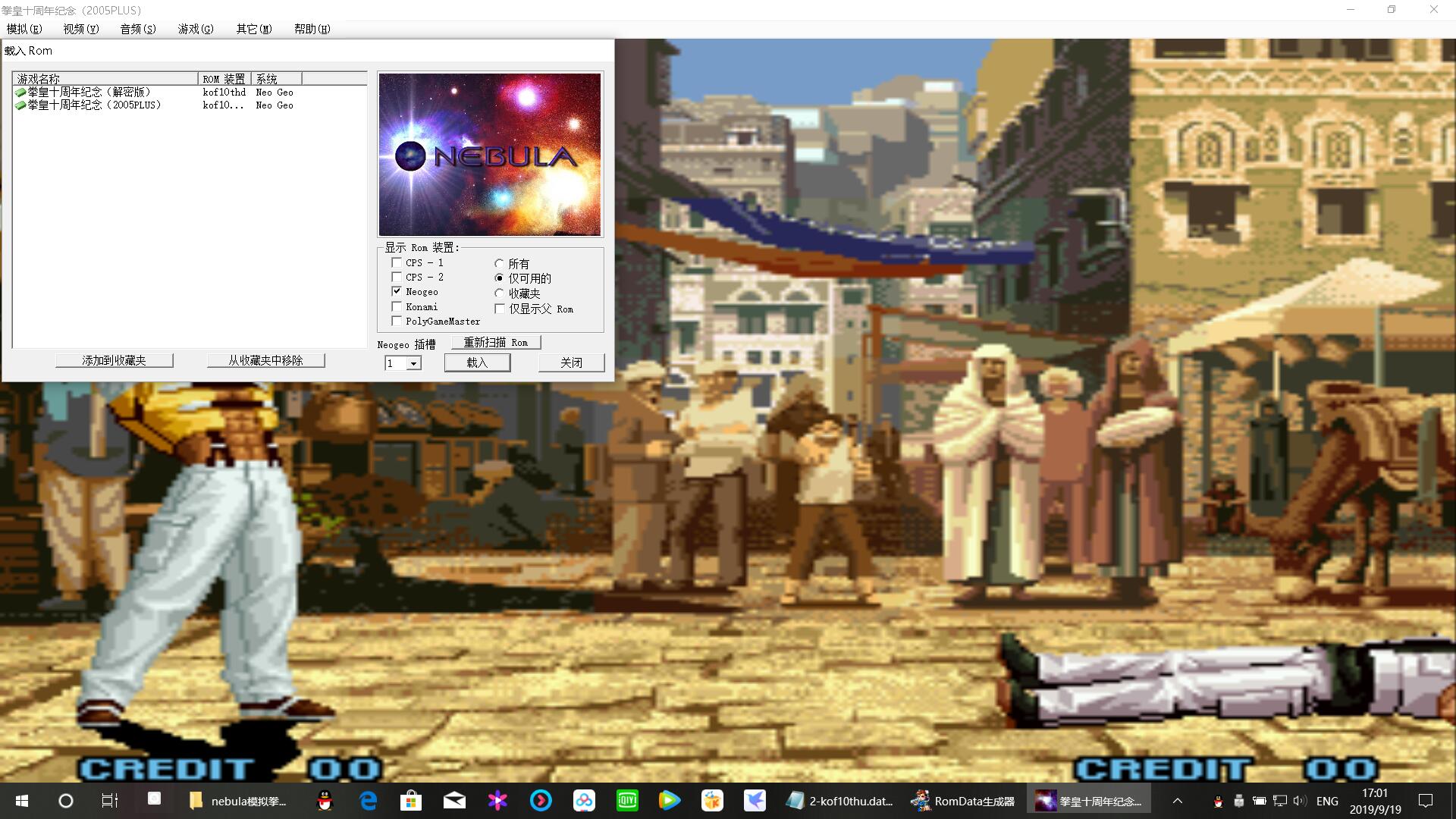Open Microsoft Store taskbar icon
This screenshot has height=819, width=1456.
(x=411, y=801)
